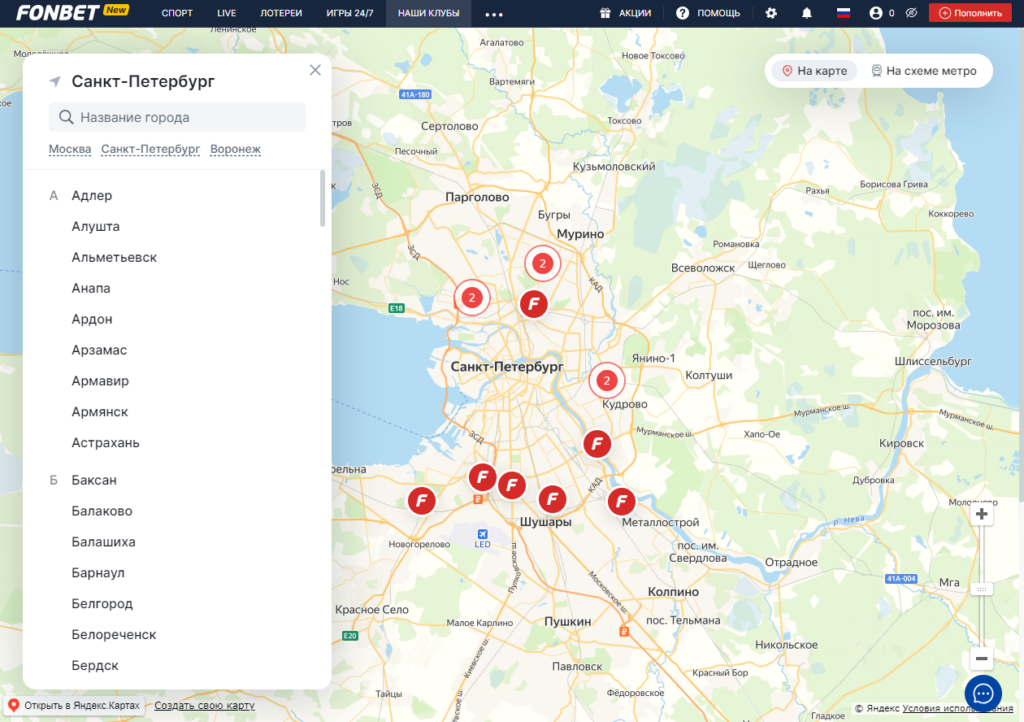Open map in Яндекс.Карты
Image resolution: width=1024 pixels, height=722 pixels.
(x=74, y=706)
